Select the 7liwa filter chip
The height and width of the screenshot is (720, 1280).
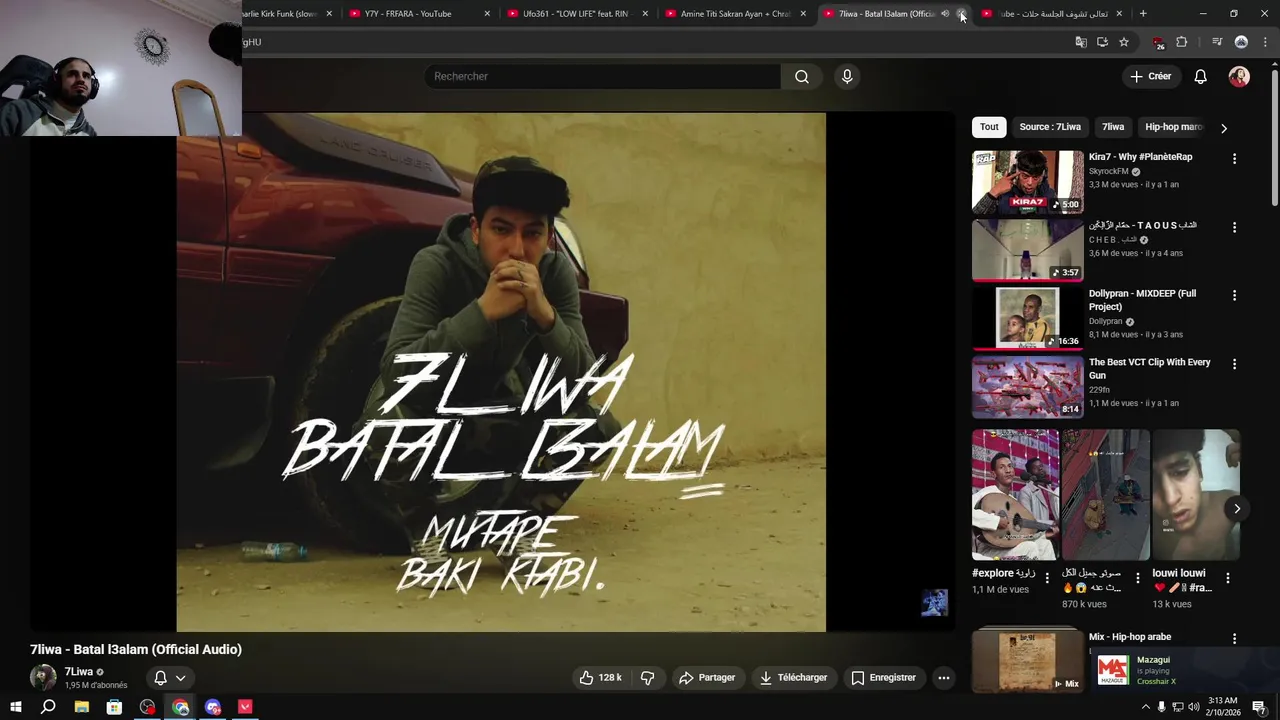1113,127
